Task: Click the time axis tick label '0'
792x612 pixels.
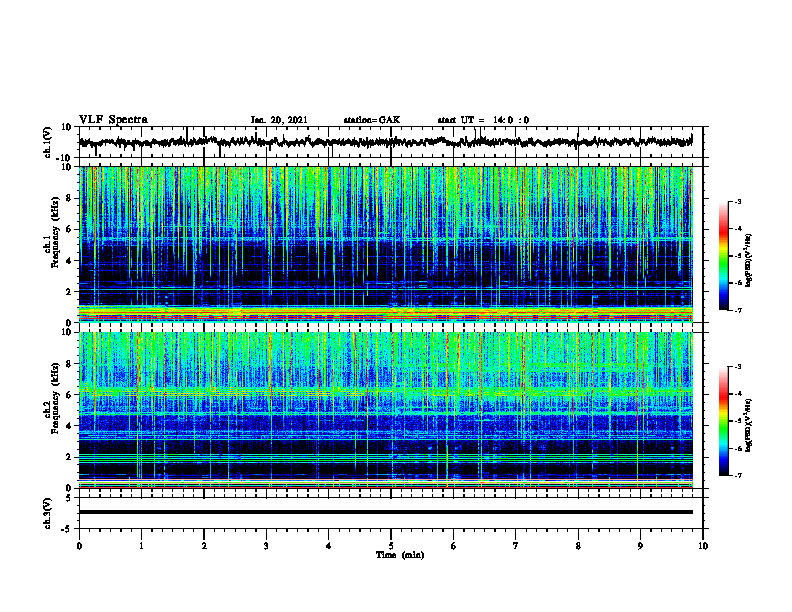Action: 79,545
